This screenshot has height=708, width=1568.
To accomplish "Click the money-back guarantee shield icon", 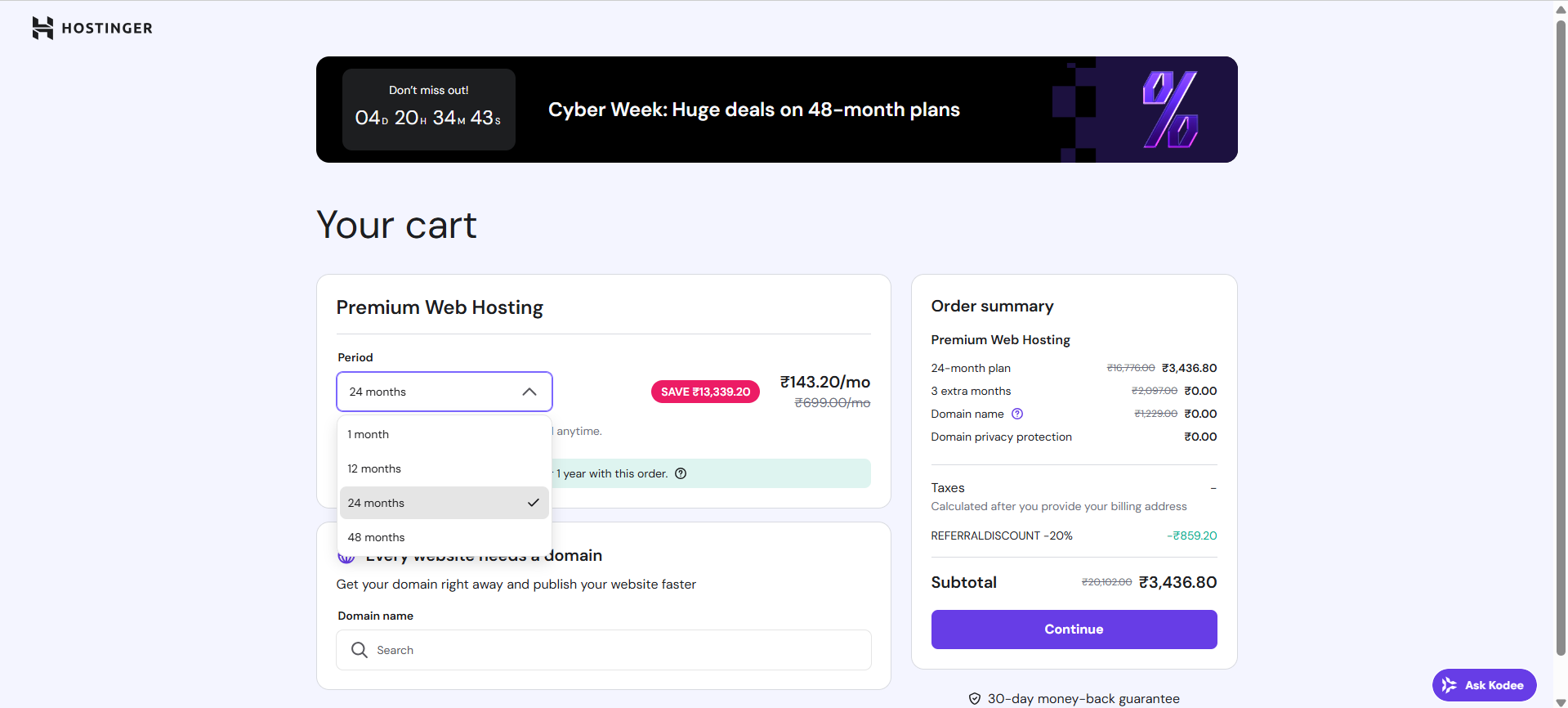I will tap(974, 698).
